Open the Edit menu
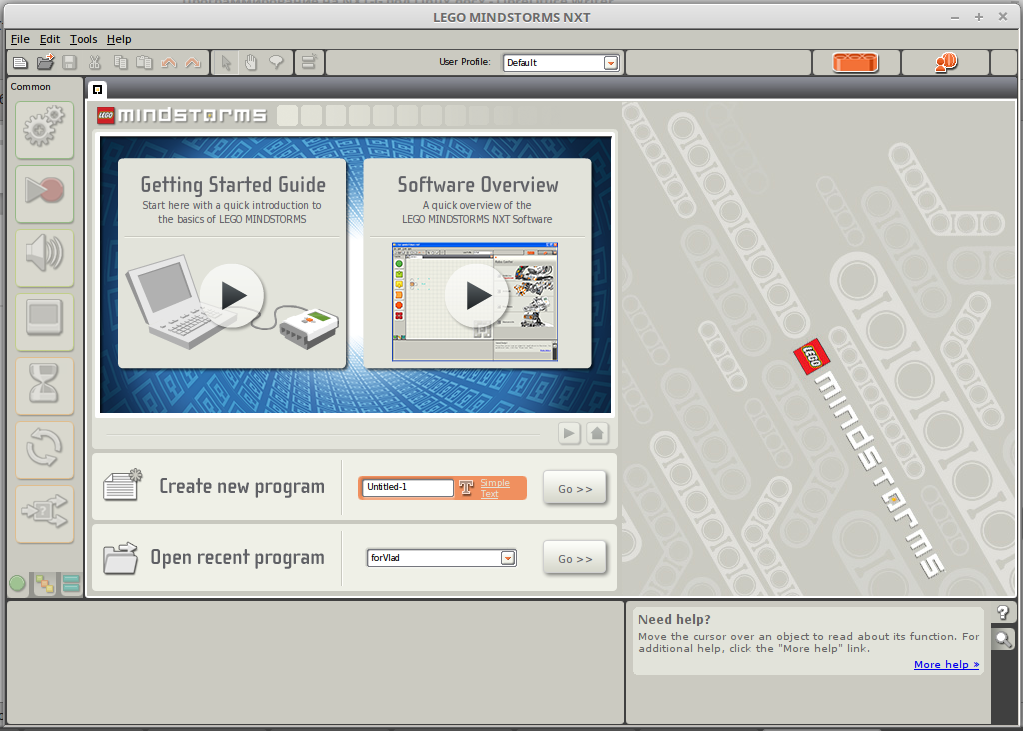This screenshot has height=731, width=1023. [x=48, y=39]
